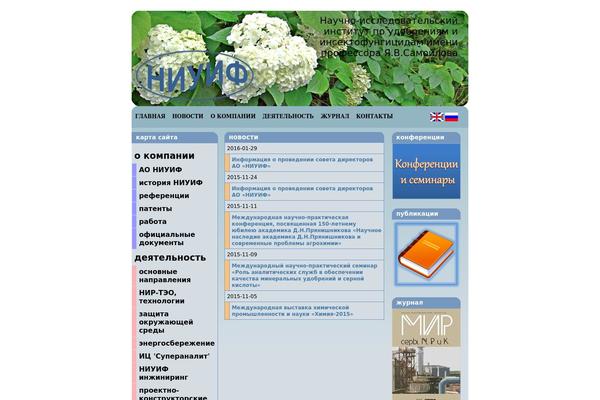Viewport: 600px width, 400px height.
Task: Open АО НИУИФ sidebar link
Action: pyautogui.click(x=160, y=170)
